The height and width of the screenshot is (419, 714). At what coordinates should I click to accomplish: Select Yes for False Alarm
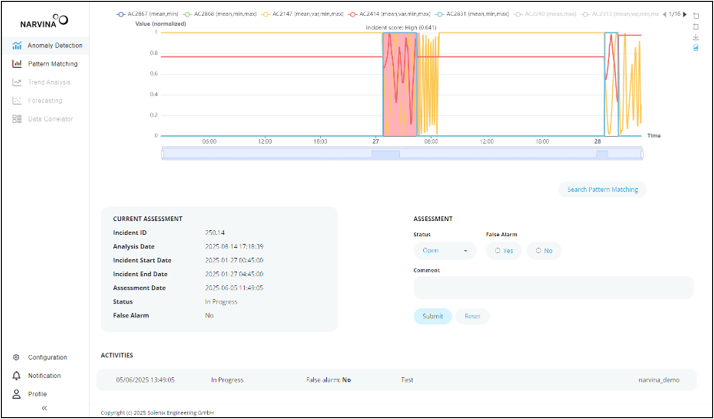point(504,251)
